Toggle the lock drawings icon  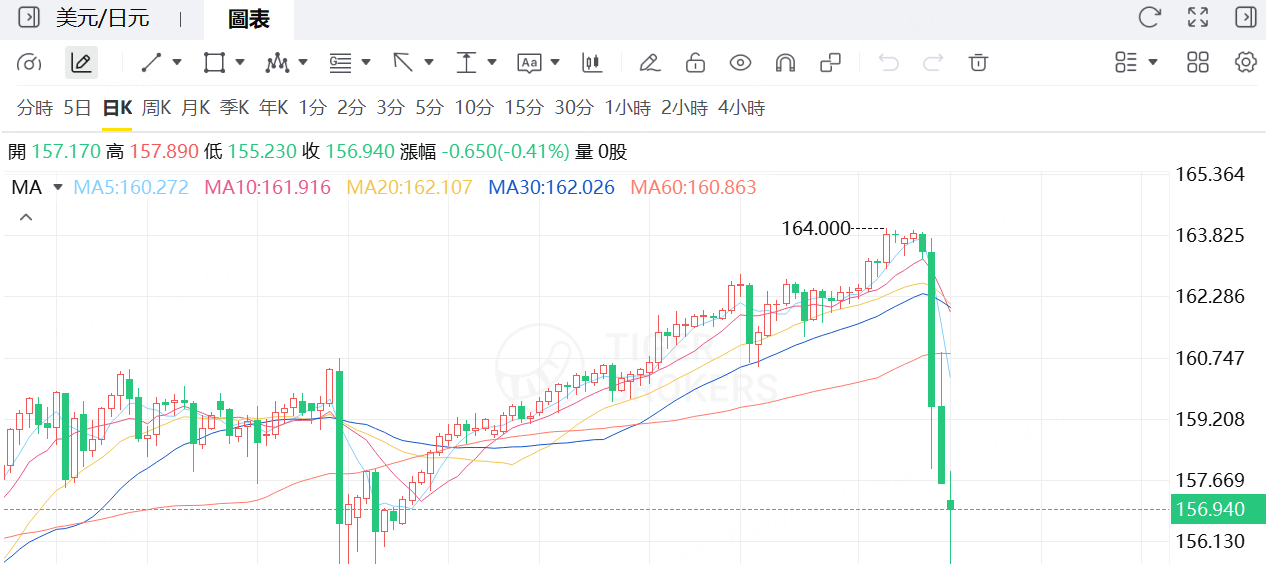(695, 63)
